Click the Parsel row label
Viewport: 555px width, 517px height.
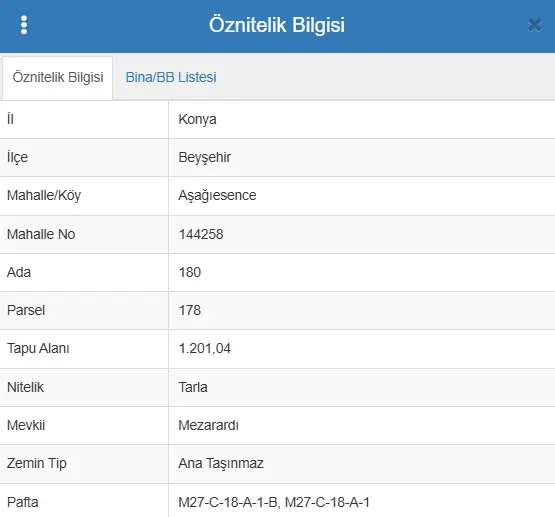26,310
